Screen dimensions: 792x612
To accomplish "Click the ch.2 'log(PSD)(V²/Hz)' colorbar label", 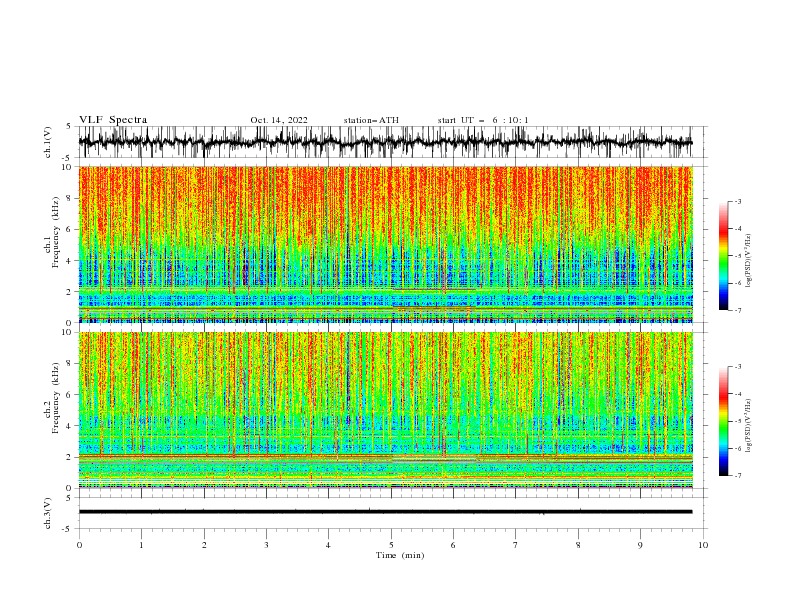I will 749,426.
